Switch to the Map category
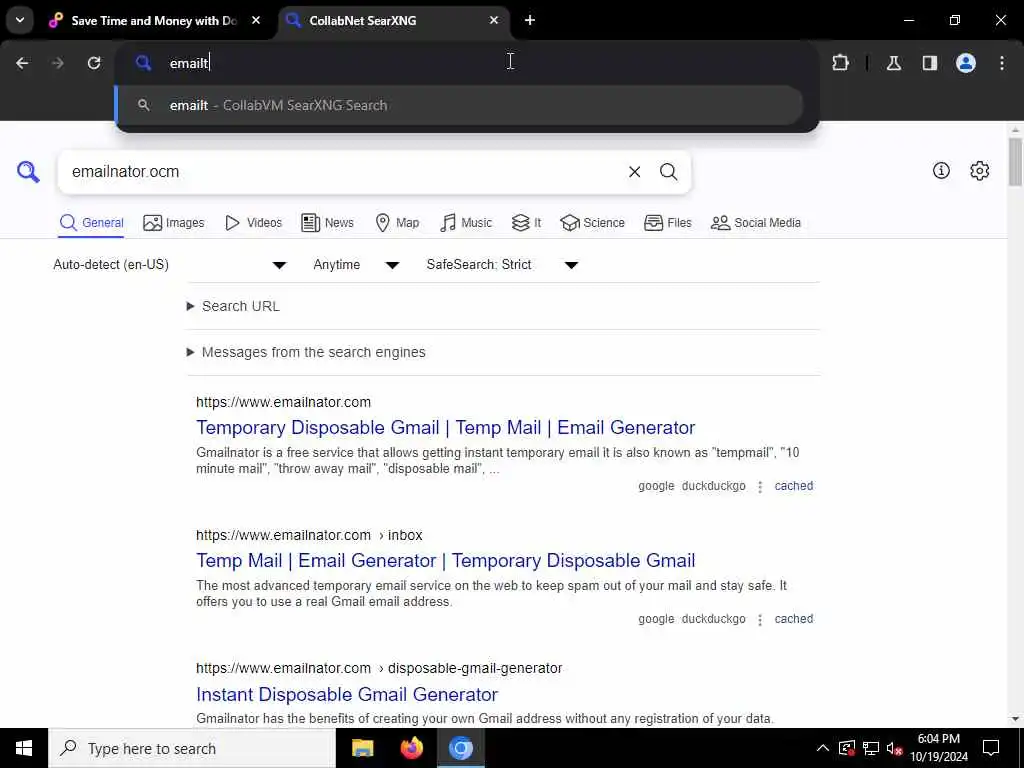Image resolution: width=1024 pixels, height=768 pixels. point(397,223)
